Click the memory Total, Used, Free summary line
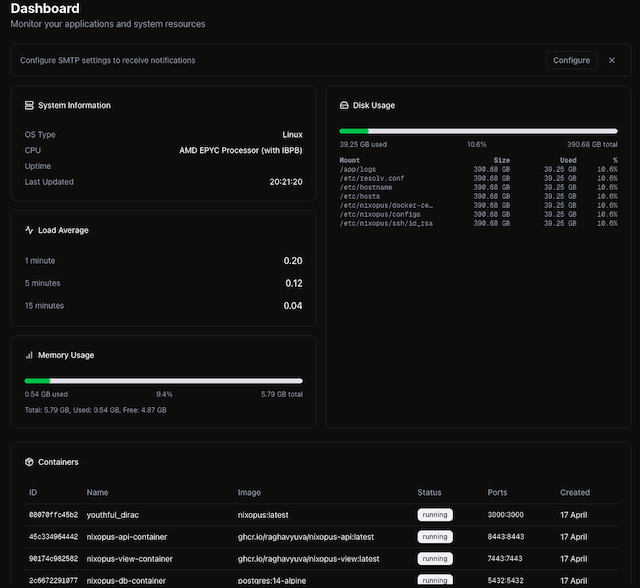Screen dimensions: 640x588 click(x=96, y=410)
